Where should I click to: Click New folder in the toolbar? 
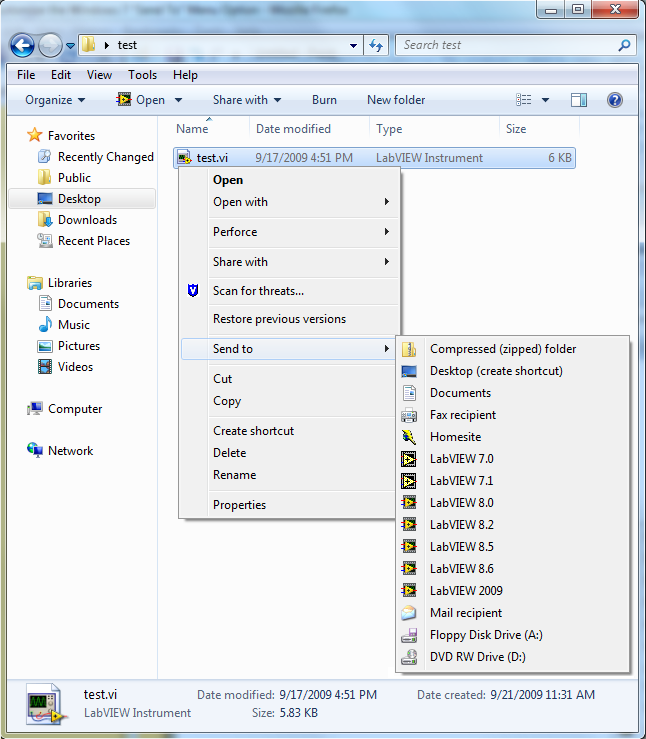[396, 100]
